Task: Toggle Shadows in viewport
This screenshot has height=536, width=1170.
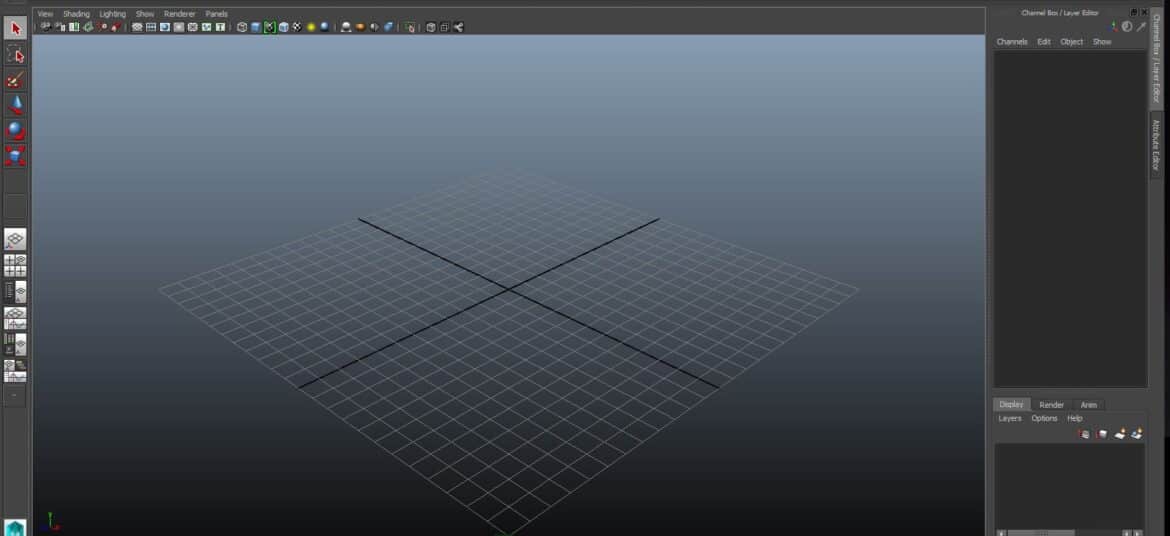Action: 324,27
